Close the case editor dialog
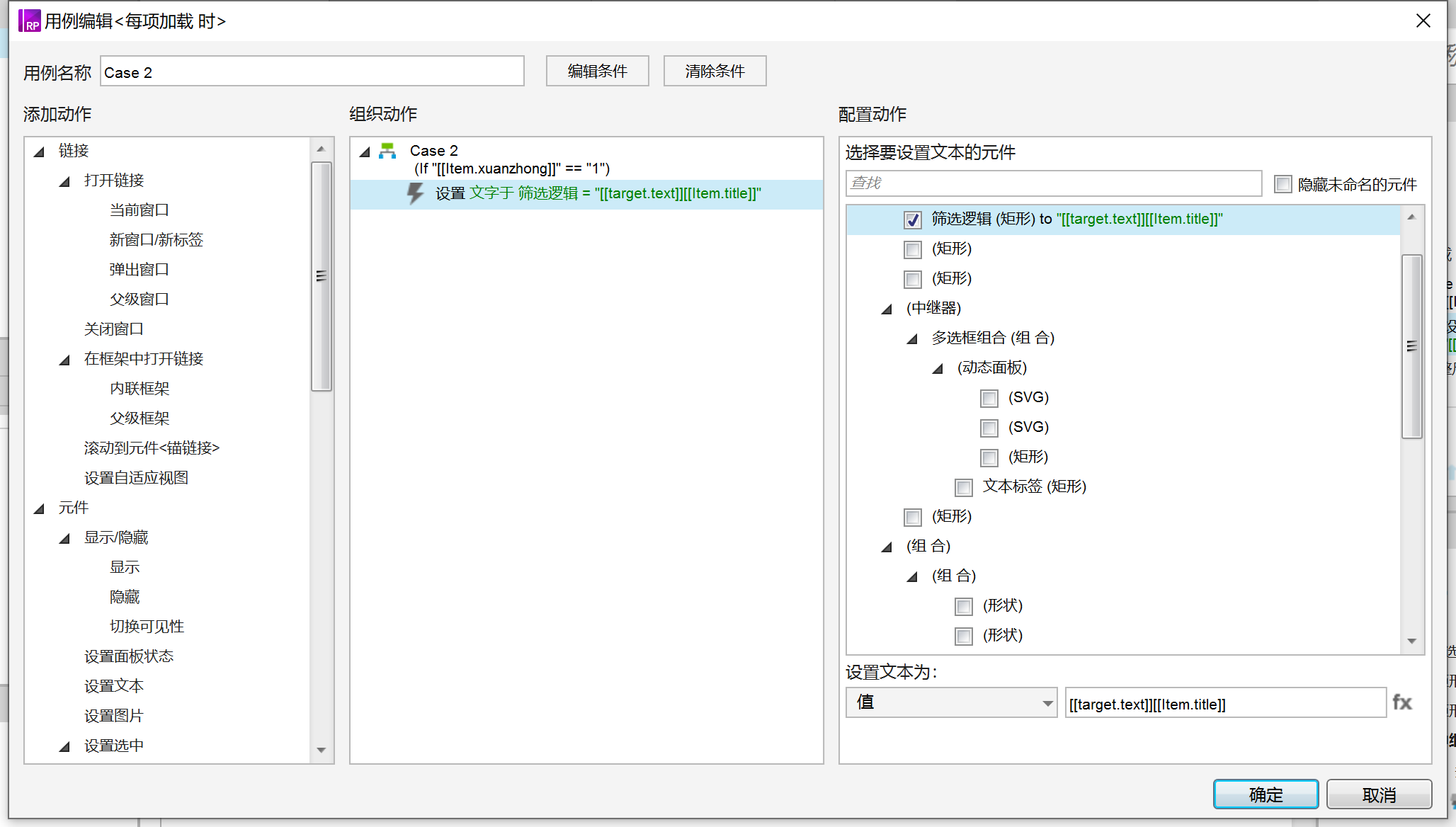The width and height of the screenshot is (1456, 827). pyautogui.click(x=1423, y=21)
